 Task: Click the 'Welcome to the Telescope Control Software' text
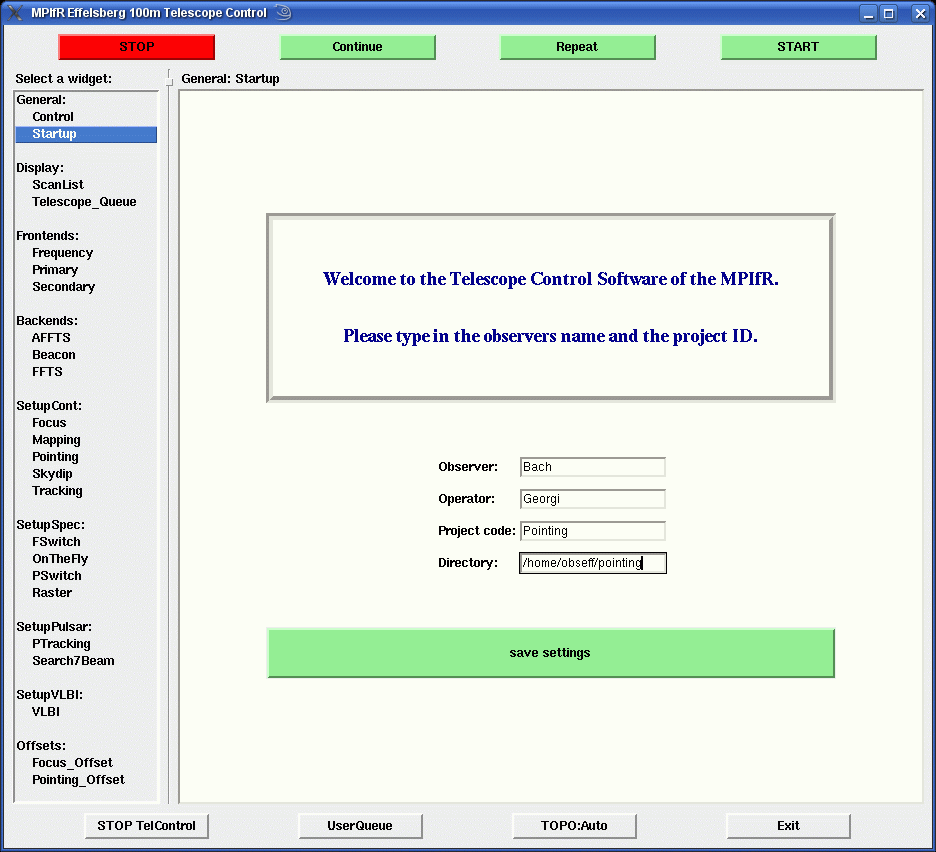pyautogui.click(x=550, y=279)
